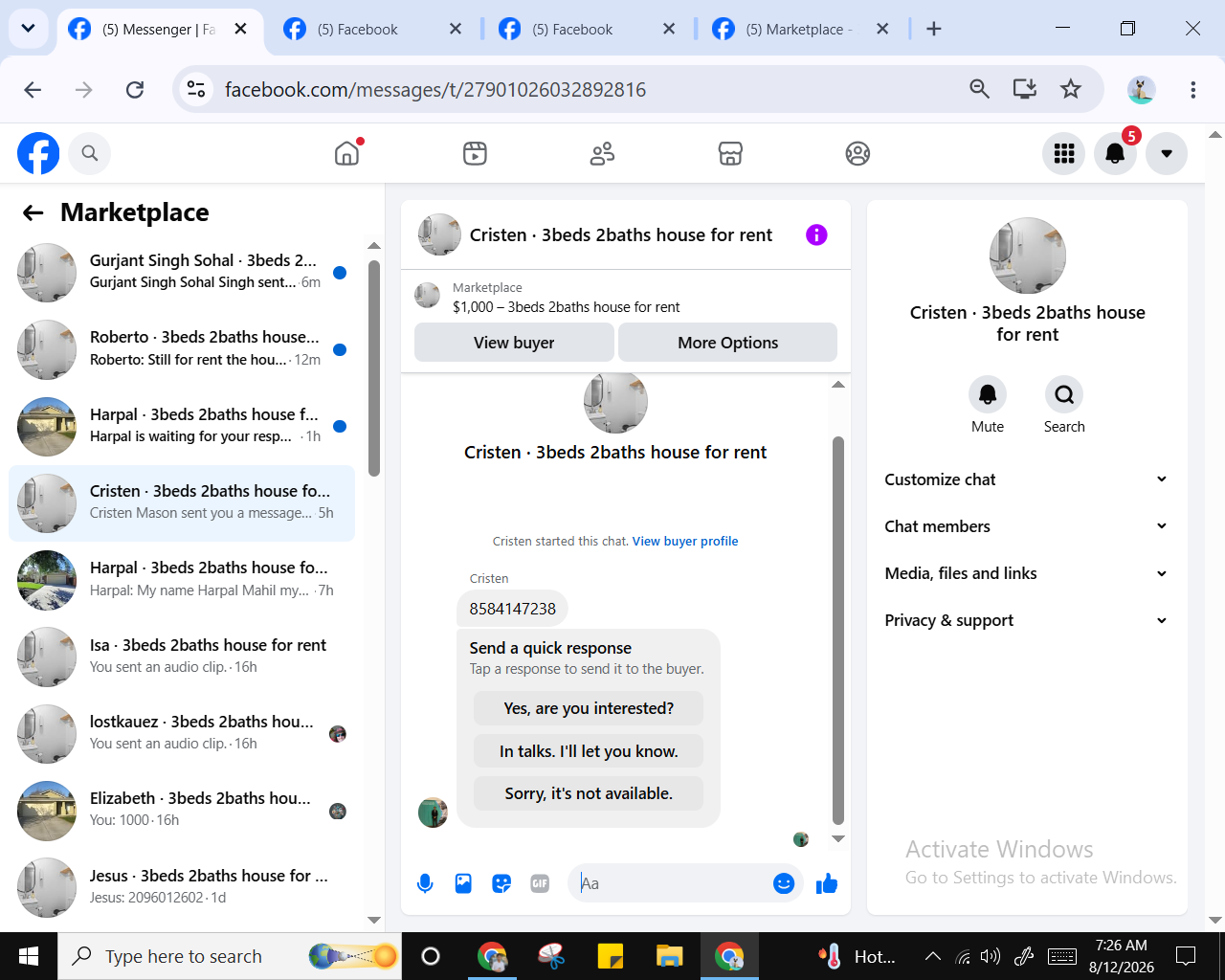This screenshot has height=980, width=1225.
Task: Open Sticky Notes from the taskbar
Action: point(610,956)
